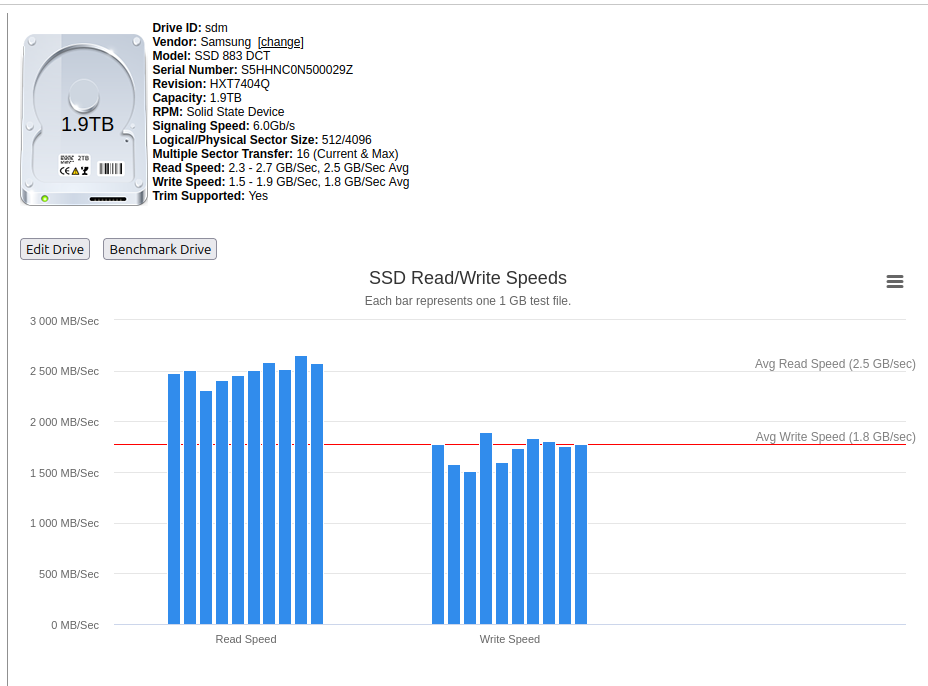Click the Avg Read Speed (2.5 GB/sec) label
This screenshot has height=686, width=928.
click(835, 364)
